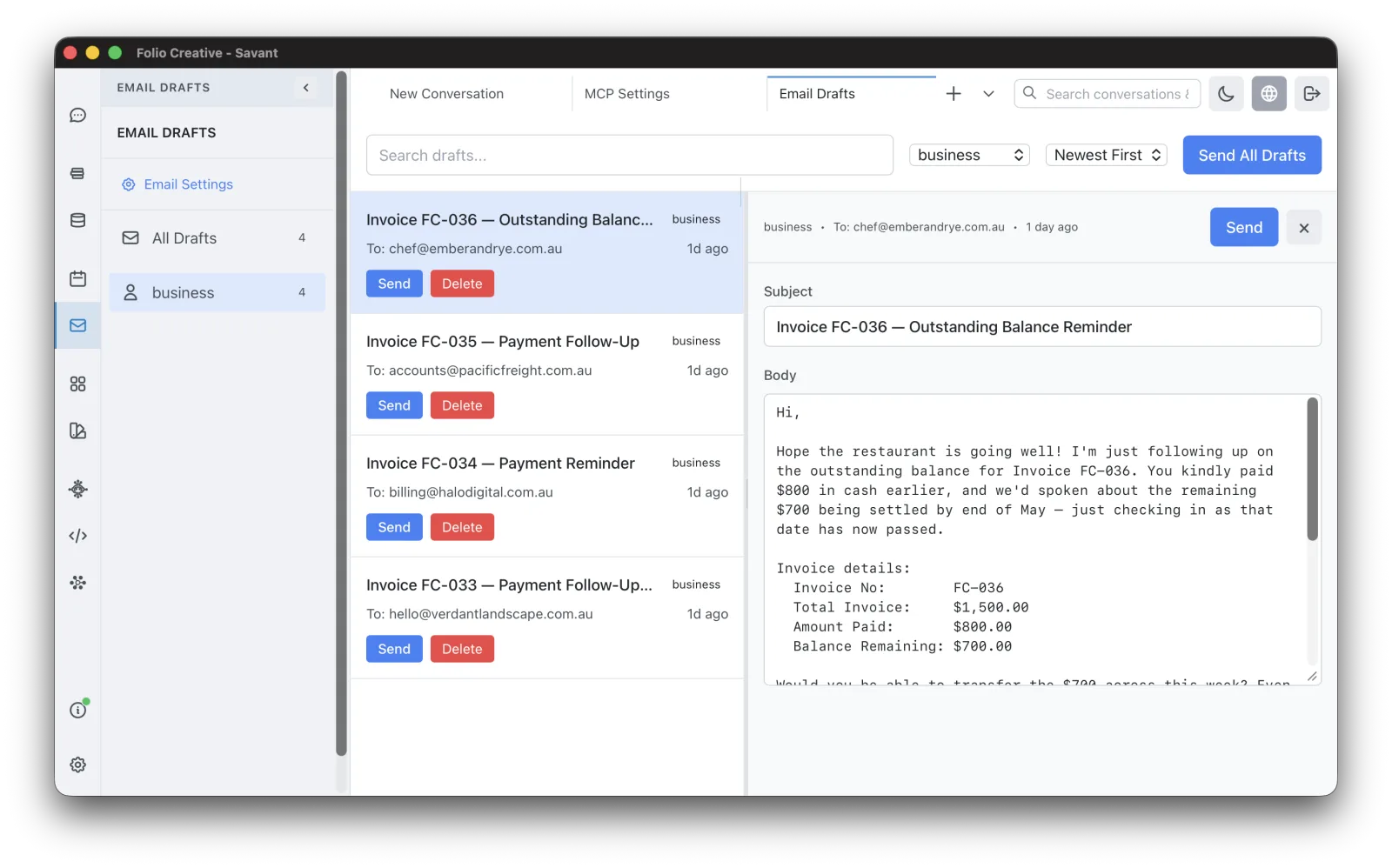Open Email Settings link
This screenshot has height=868, width=1392.
pyautogui.click(x=177, y=184)
